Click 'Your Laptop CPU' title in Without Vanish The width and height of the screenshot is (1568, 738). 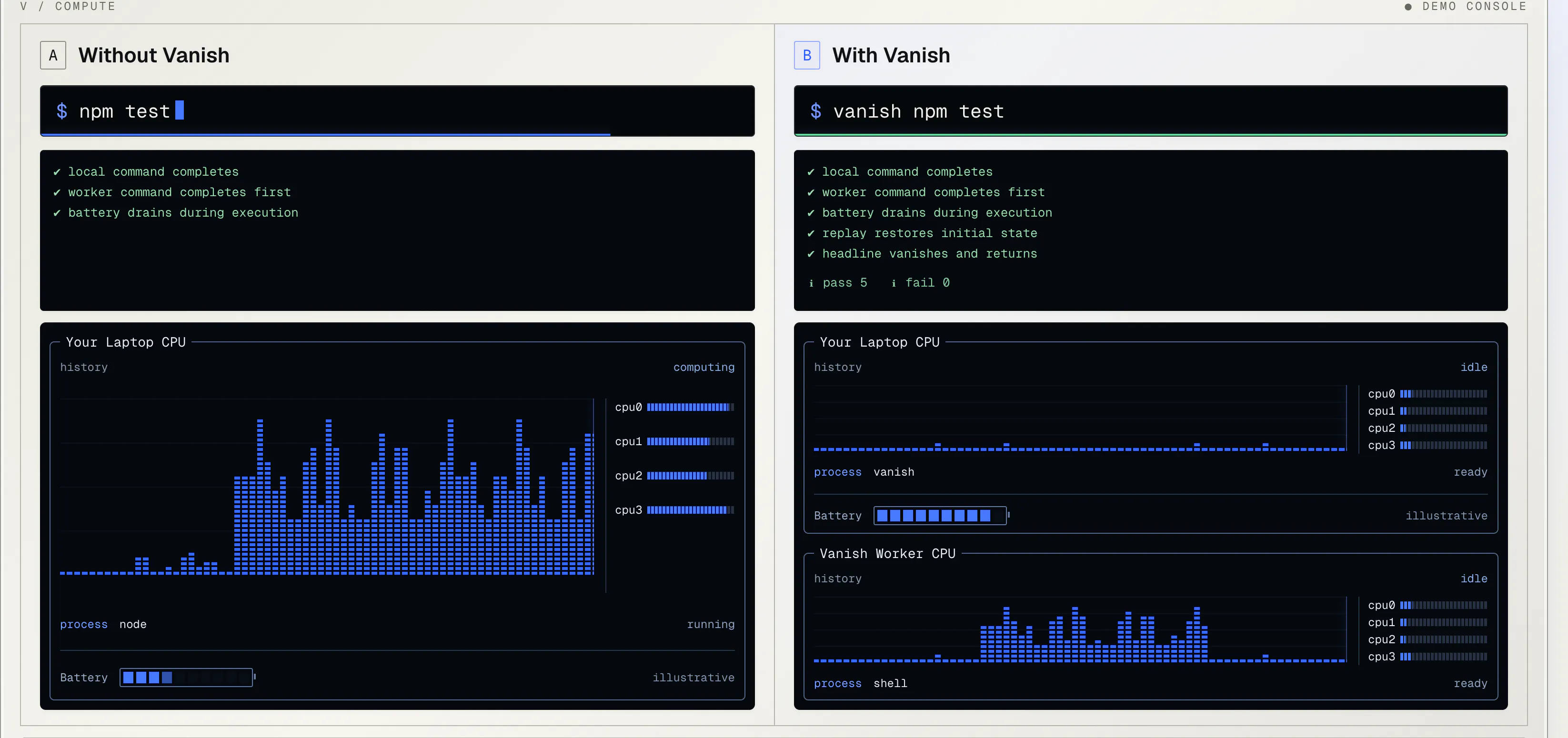[x=125, y=342]
